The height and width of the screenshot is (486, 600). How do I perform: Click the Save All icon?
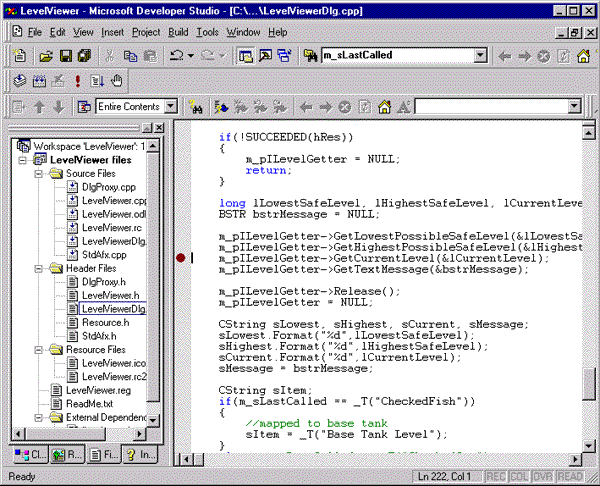coord(86,56)
